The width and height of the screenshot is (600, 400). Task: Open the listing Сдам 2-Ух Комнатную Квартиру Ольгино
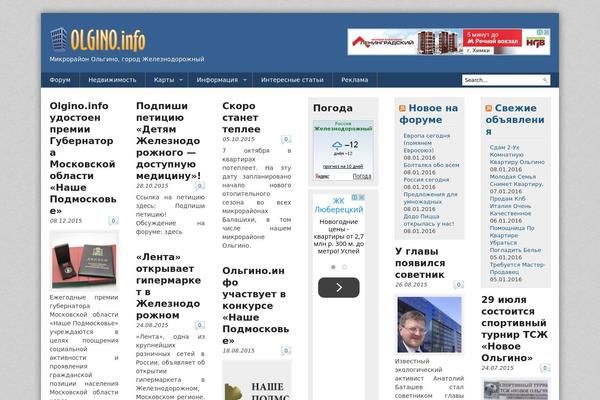pyautogui.click(x=517, y=155)
